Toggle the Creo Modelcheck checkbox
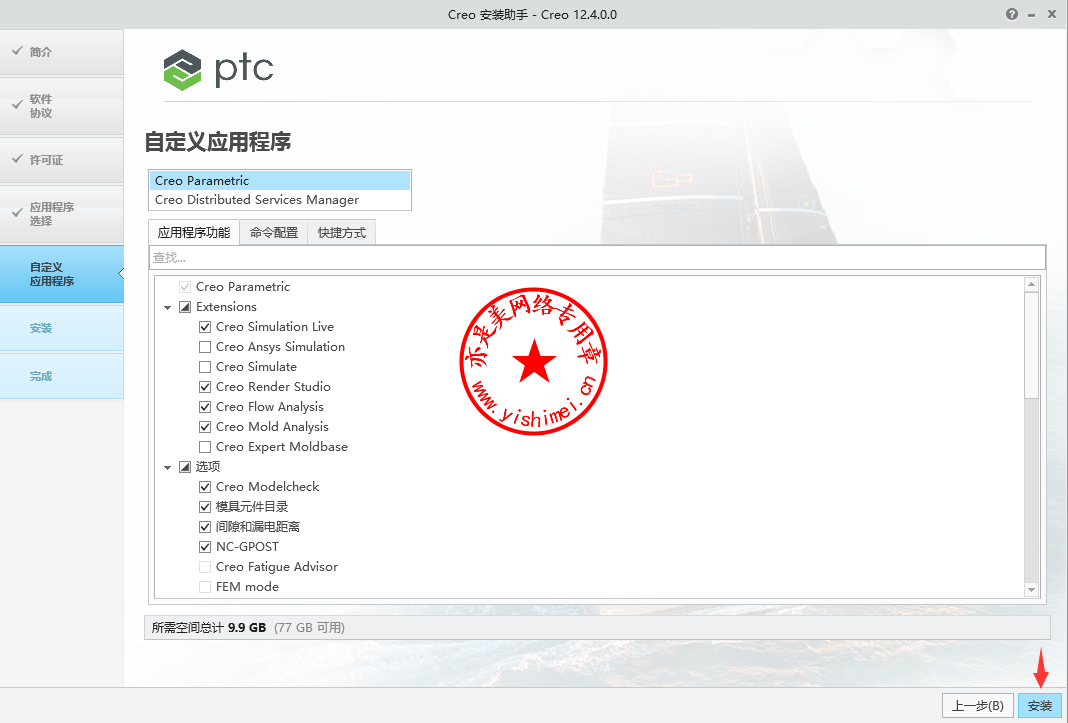 click(x=204, y=487)
